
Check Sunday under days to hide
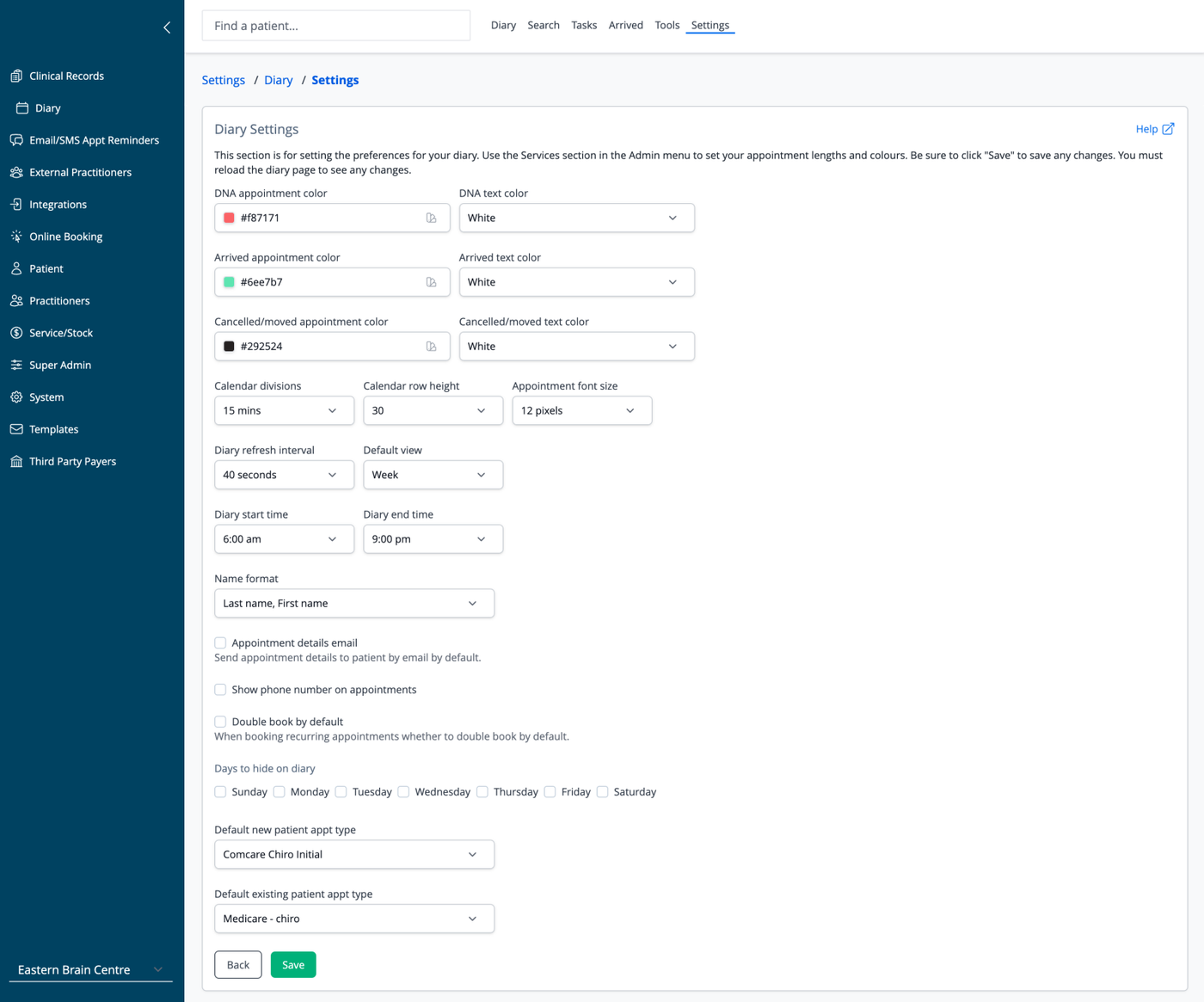220,792
